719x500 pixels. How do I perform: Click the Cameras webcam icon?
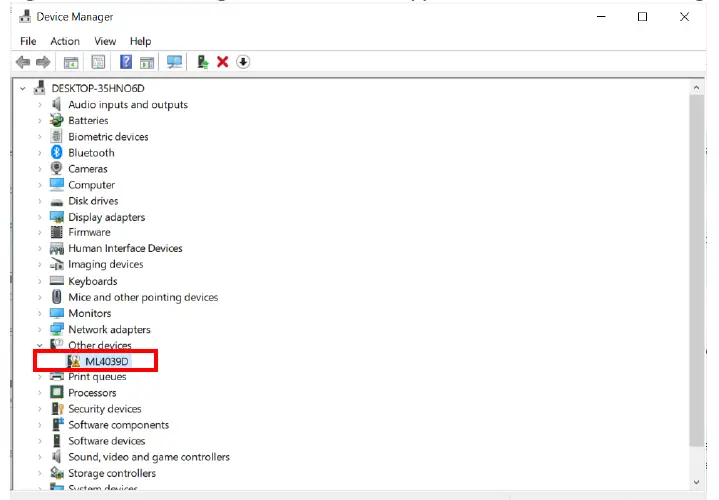point(56,168)
